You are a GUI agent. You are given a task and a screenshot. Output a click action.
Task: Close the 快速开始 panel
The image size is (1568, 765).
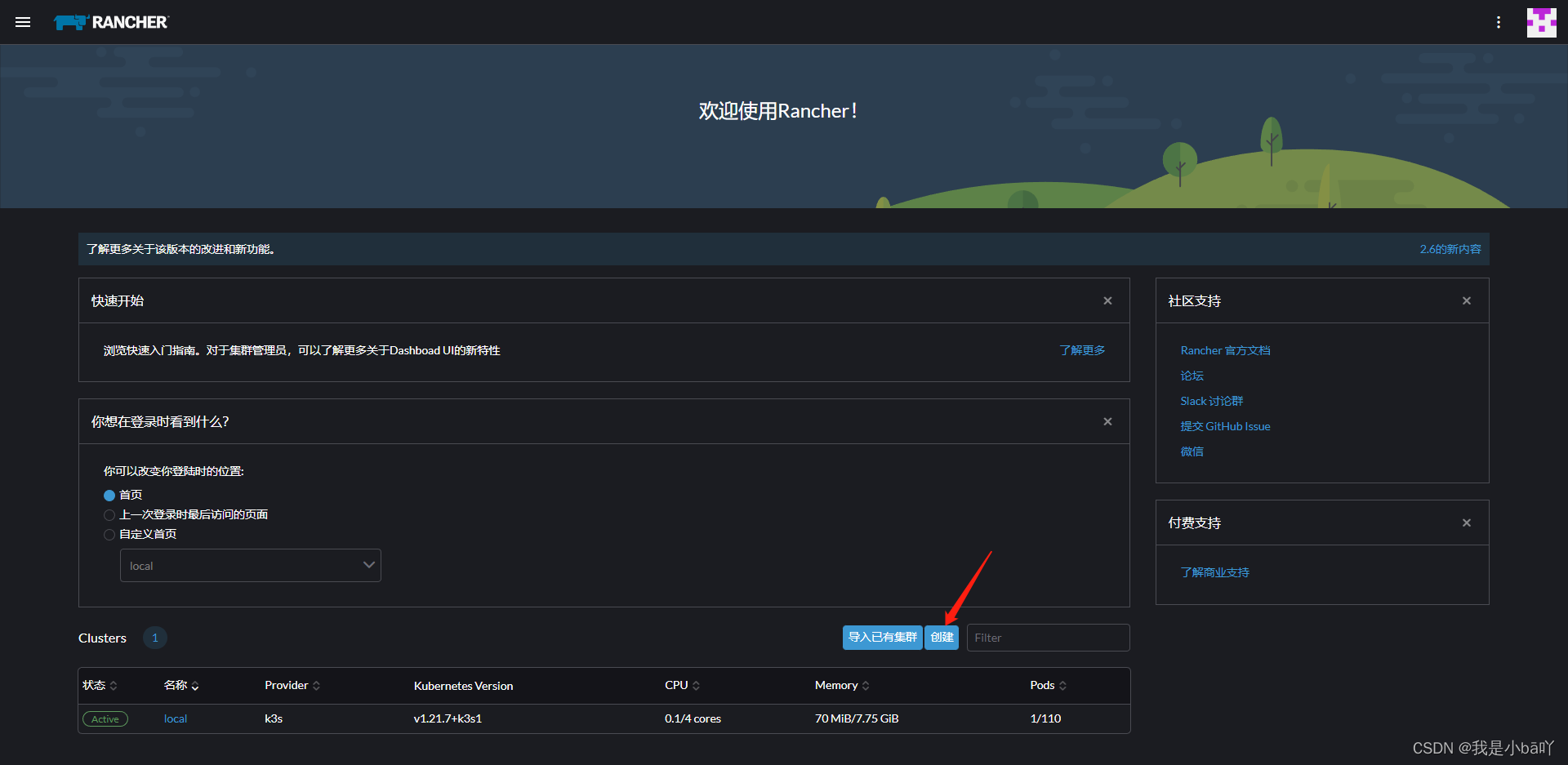tap(1107, 300)
